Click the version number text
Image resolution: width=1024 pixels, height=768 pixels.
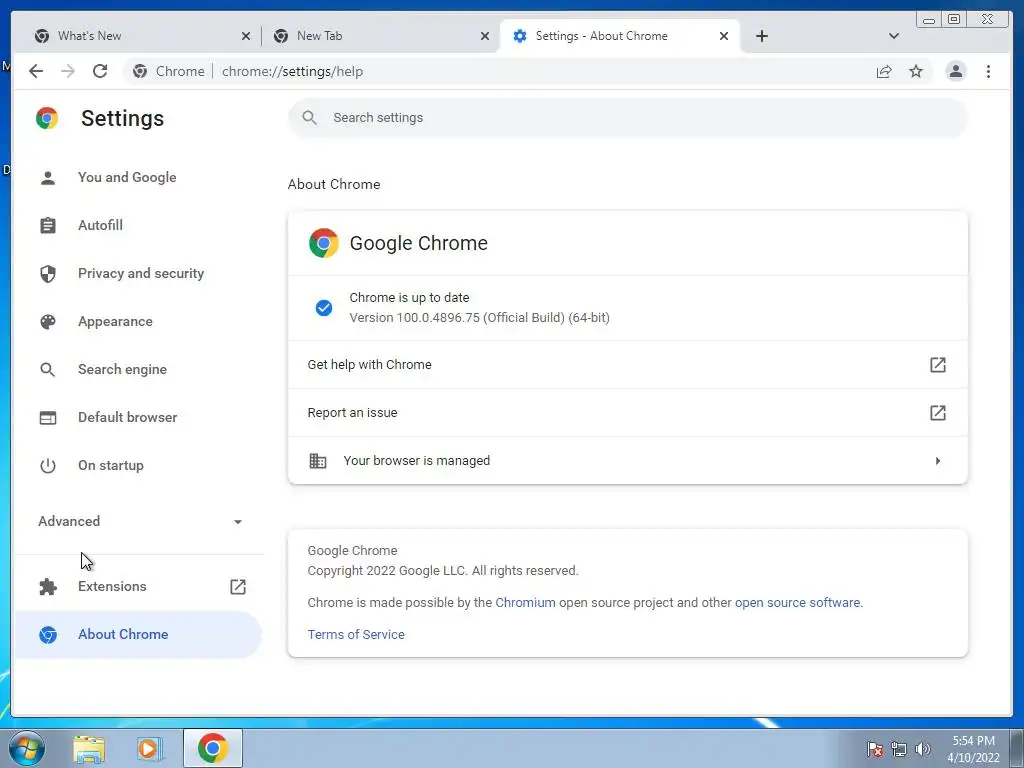(x=479, y=317)
